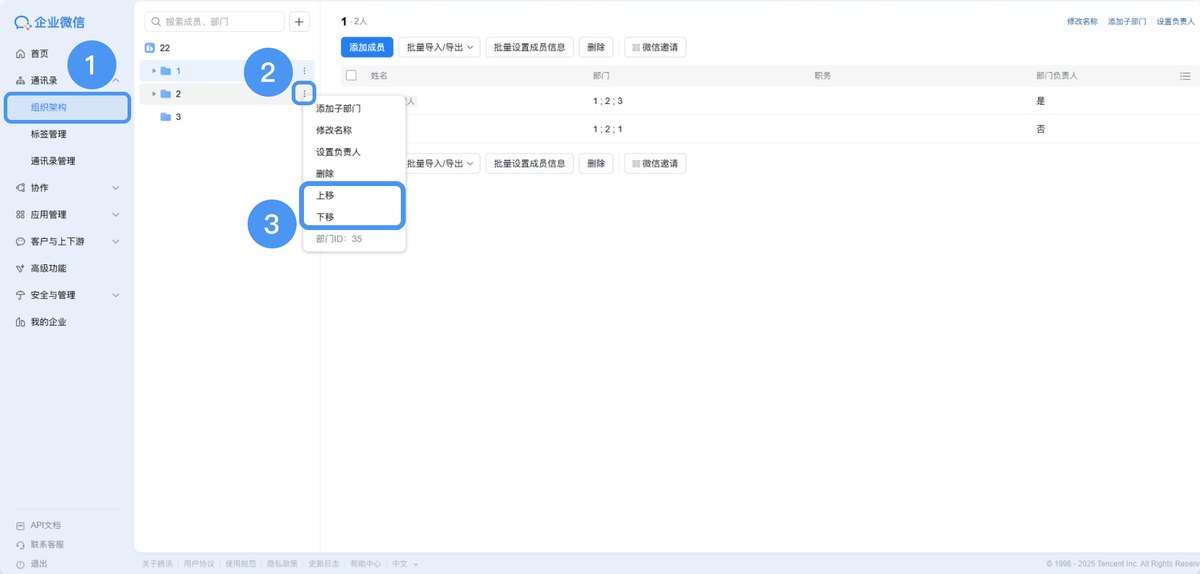Choose 修改名称 in context menu
This screenshot has height=574, width=1200.
pyautogui.click(x=334, y=130)
